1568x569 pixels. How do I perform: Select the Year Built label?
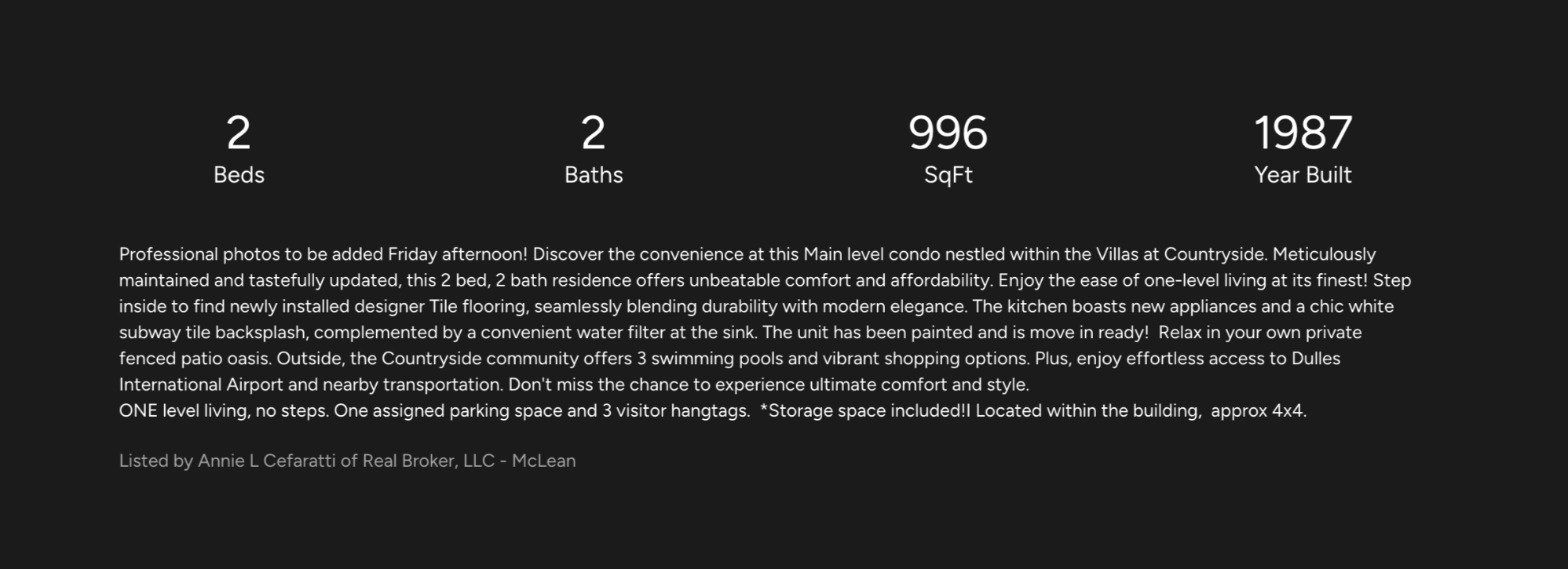tap(1303, 175)
